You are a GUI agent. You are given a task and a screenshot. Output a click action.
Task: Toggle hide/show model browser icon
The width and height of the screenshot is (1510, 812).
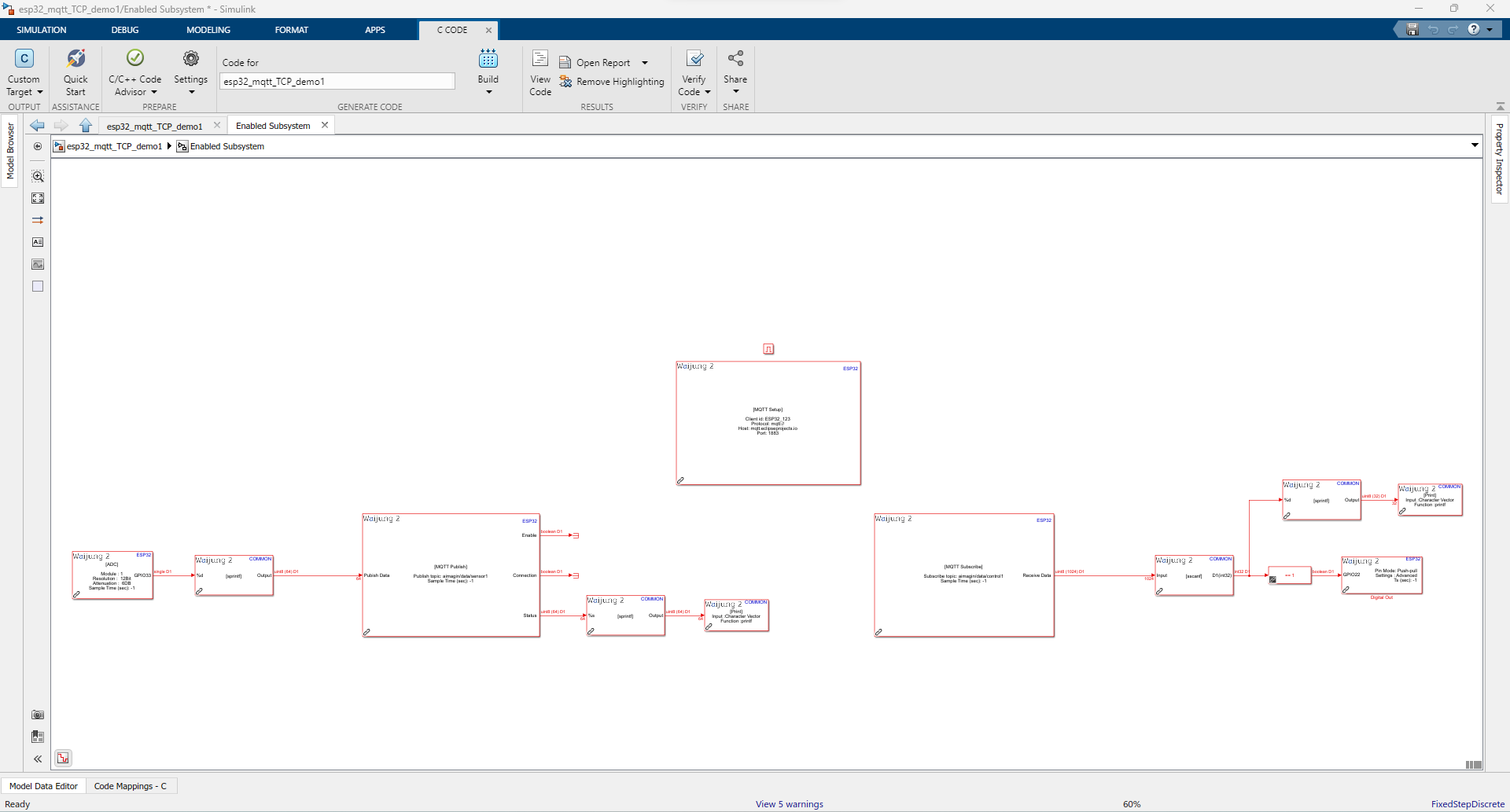38,146
